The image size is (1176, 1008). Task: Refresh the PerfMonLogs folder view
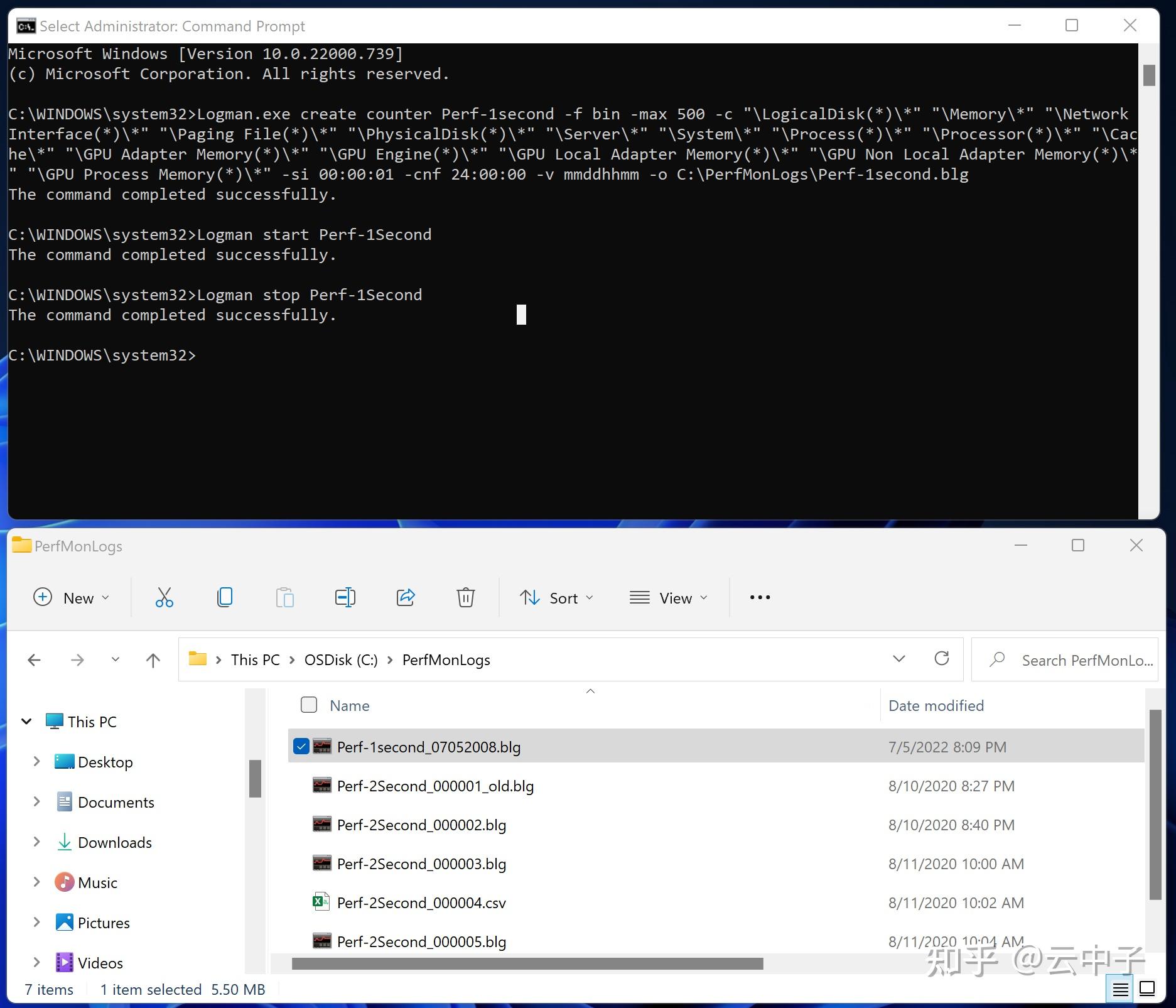[942, 659]
